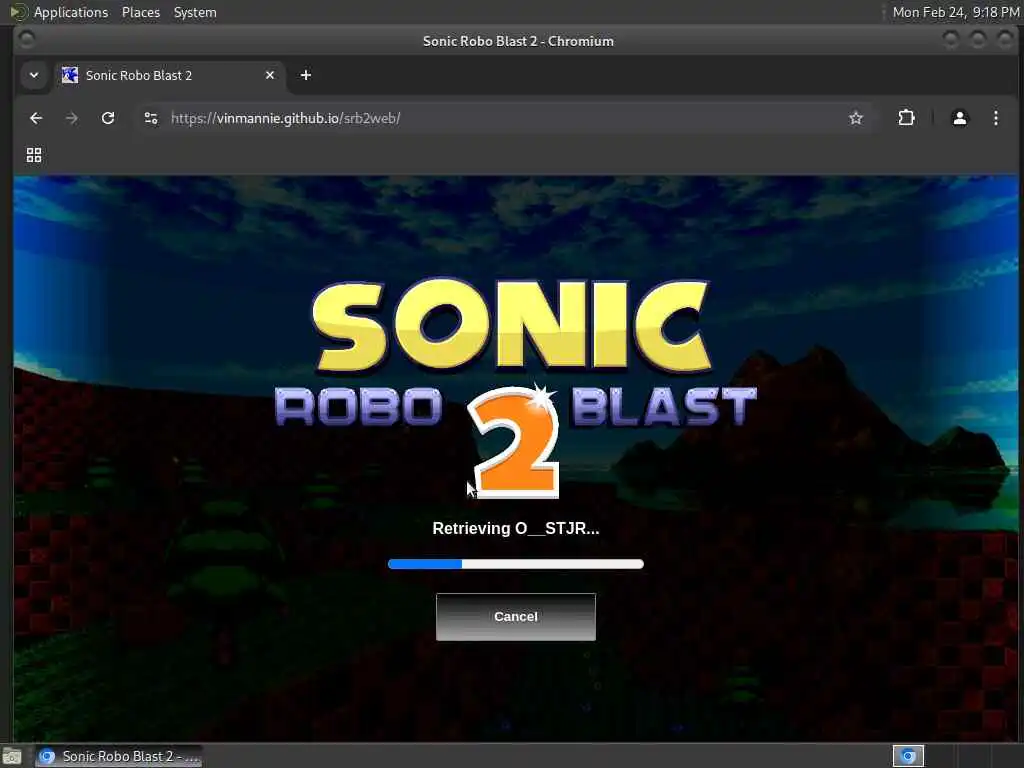Open the Applications menu
This screenshot has height=768, width=1024.
71,12
